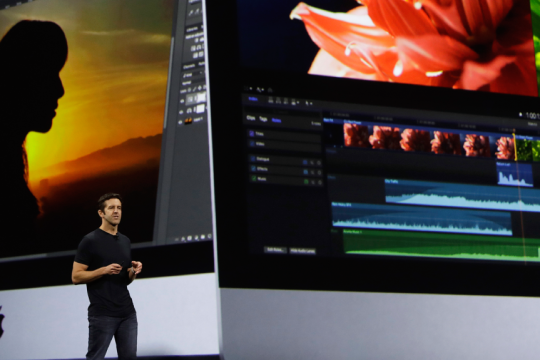Select the sunset layer thumbnail in Photoshop
Viewport: 540px width, 360px height.
coord(188,121)
